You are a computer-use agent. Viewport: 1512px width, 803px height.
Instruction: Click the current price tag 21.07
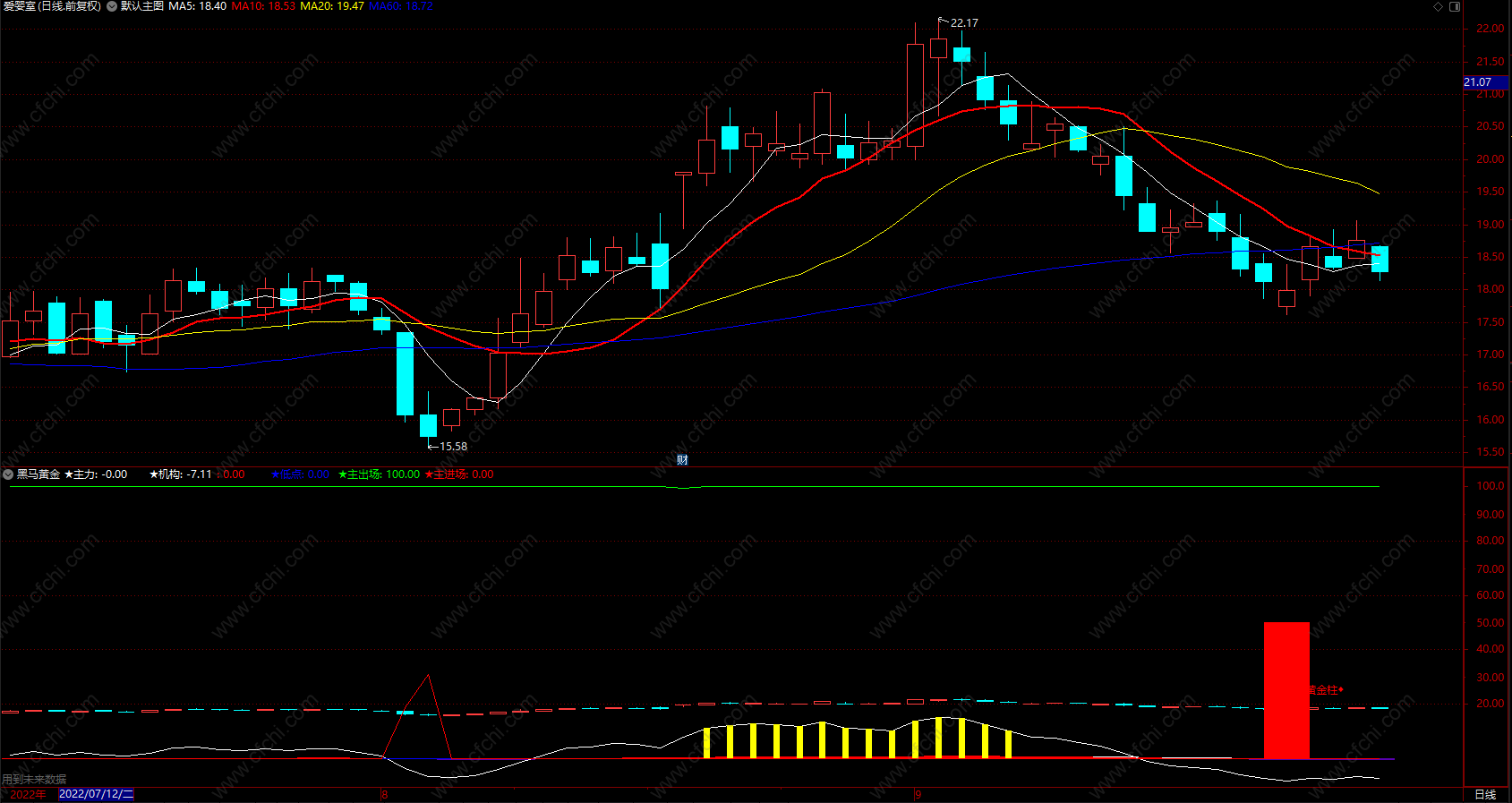(1486, 82)
